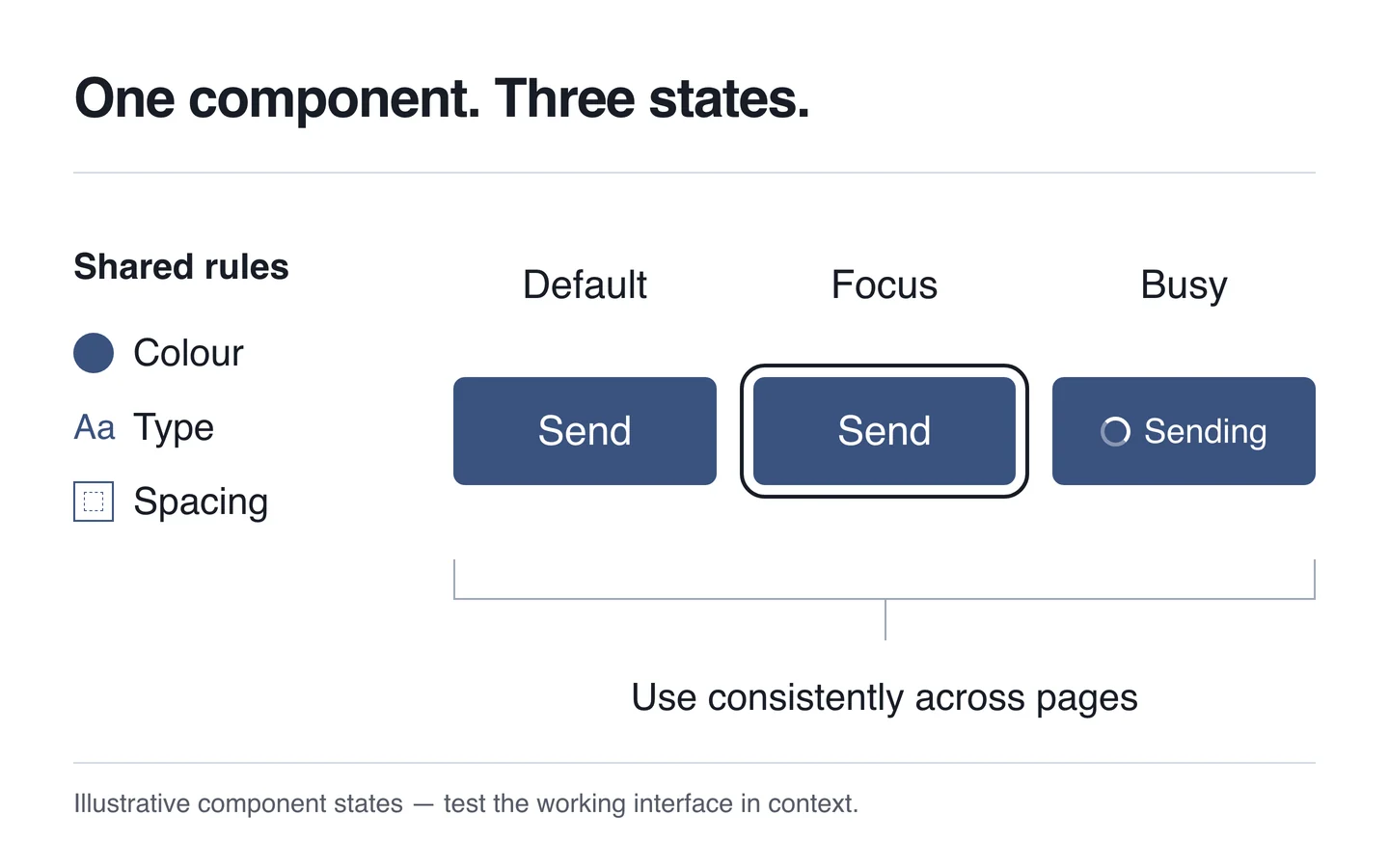Click the spinner icon in Sending button
1389x868 pixels.
[x=1115, y=431]
